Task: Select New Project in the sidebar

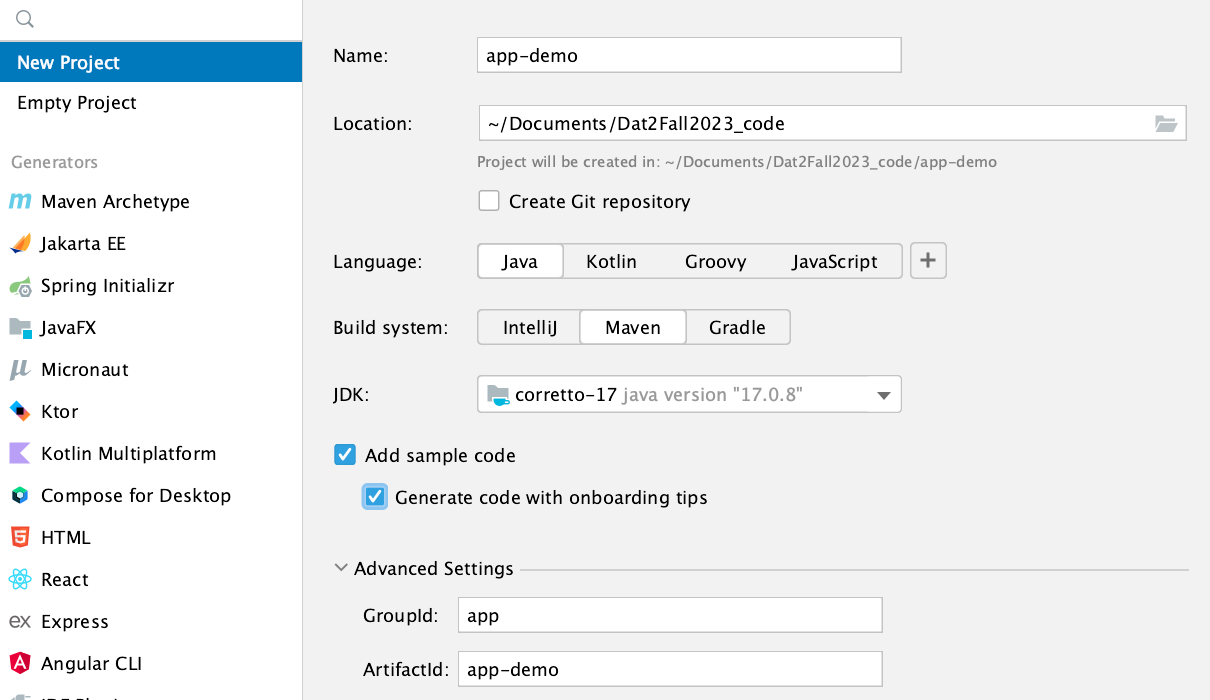Action: click(68, 62)
